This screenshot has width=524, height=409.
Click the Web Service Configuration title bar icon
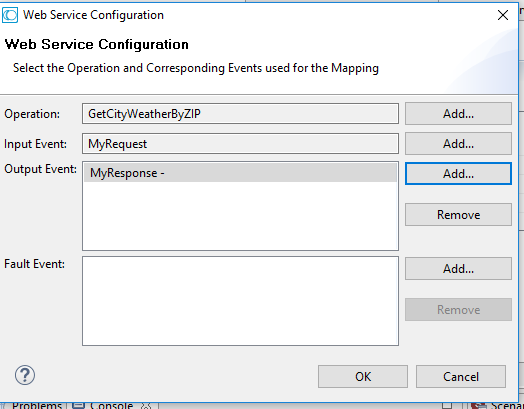(10, 15)
